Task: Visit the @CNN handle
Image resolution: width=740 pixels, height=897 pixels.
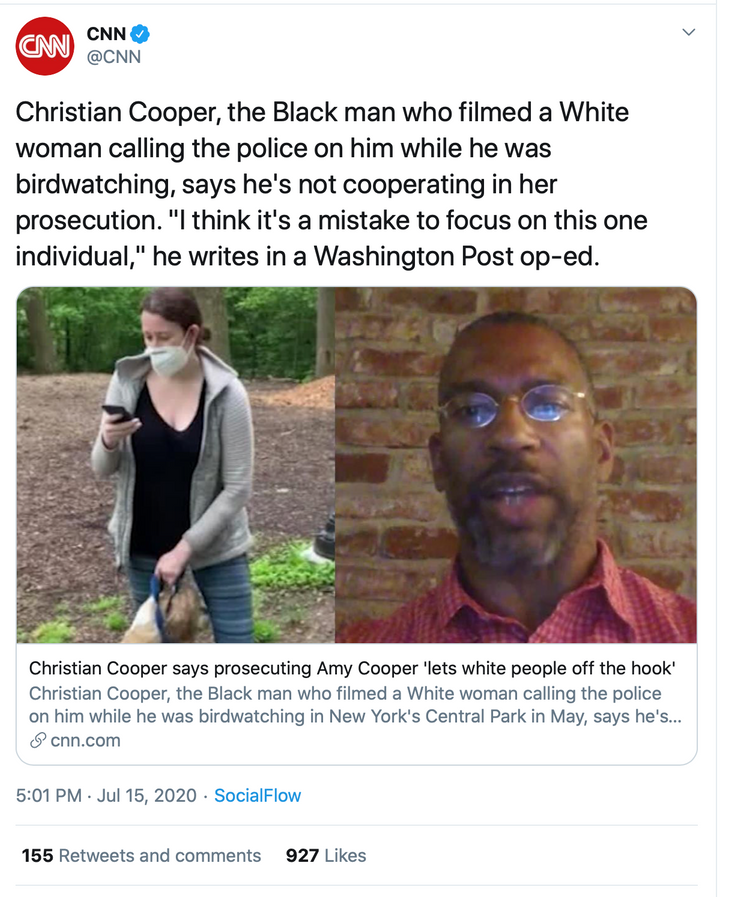Action: point(113,57)
